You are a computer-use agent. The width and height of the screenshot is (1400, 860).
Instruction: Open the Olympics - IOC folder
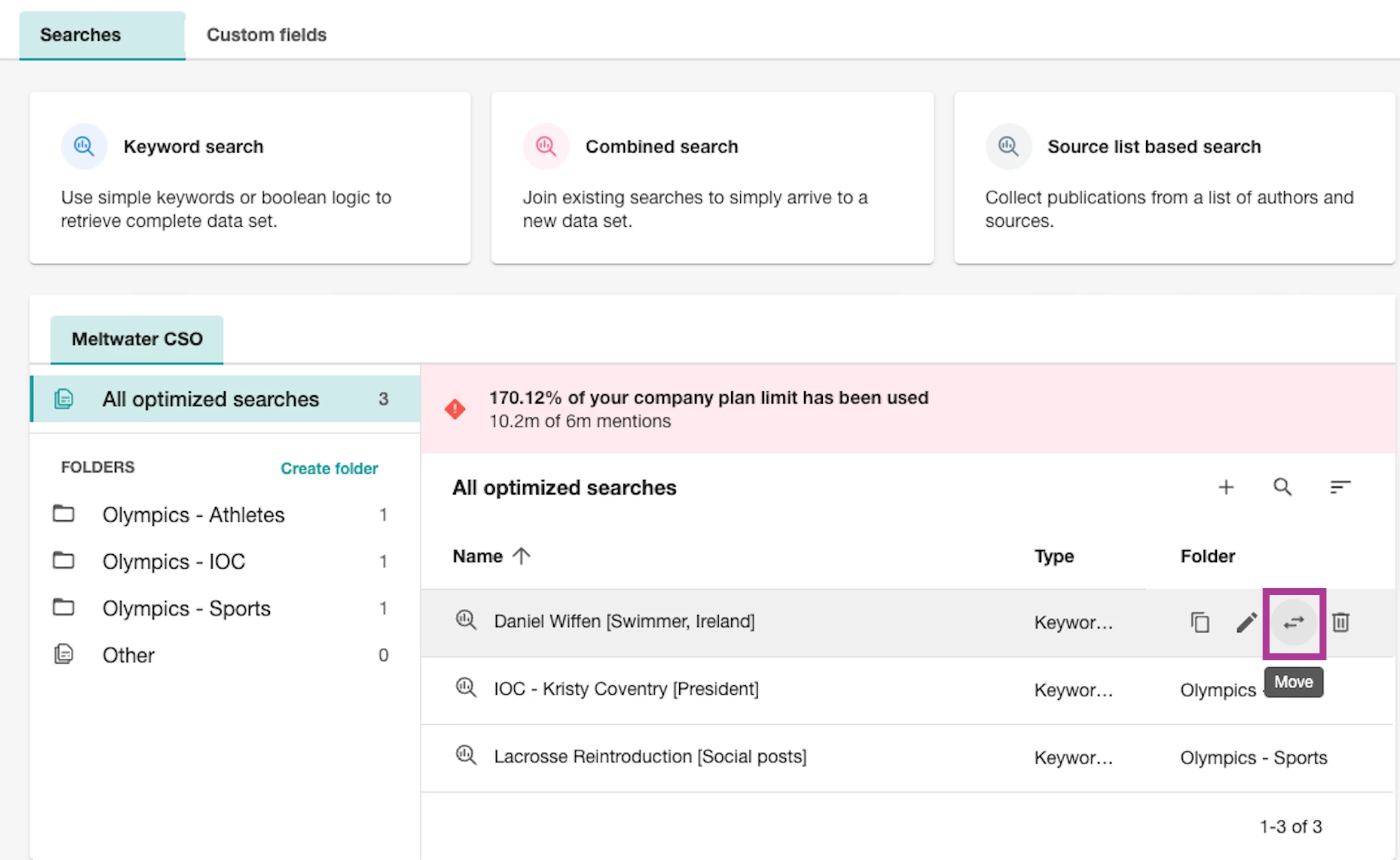point(173,561)
